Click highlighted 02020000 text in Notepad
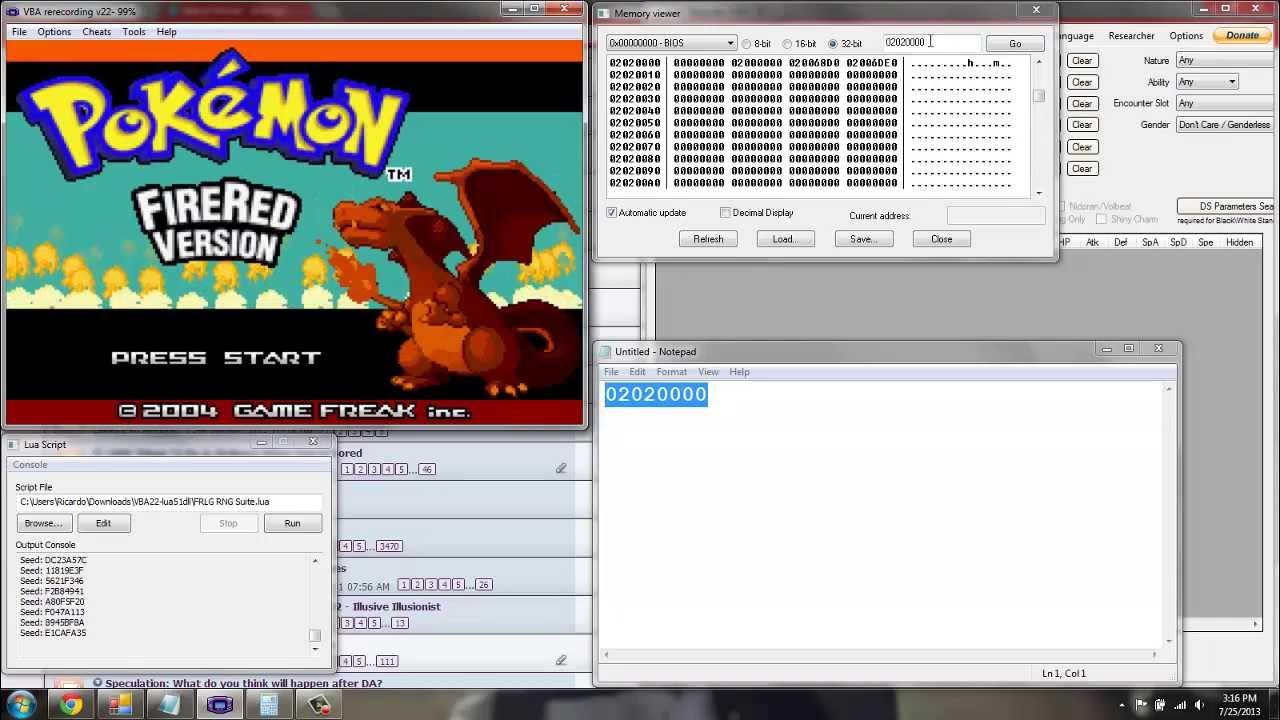The image size is (1280, 720). (x=656, y=394)
